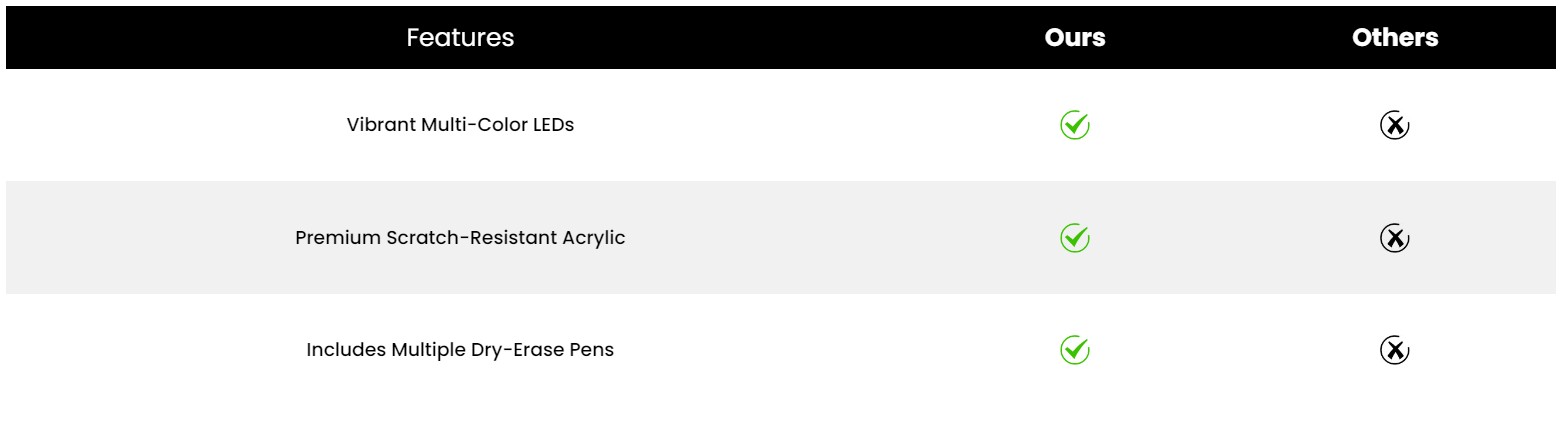
Task: Select the Others column header
Action: (1395, 38)
